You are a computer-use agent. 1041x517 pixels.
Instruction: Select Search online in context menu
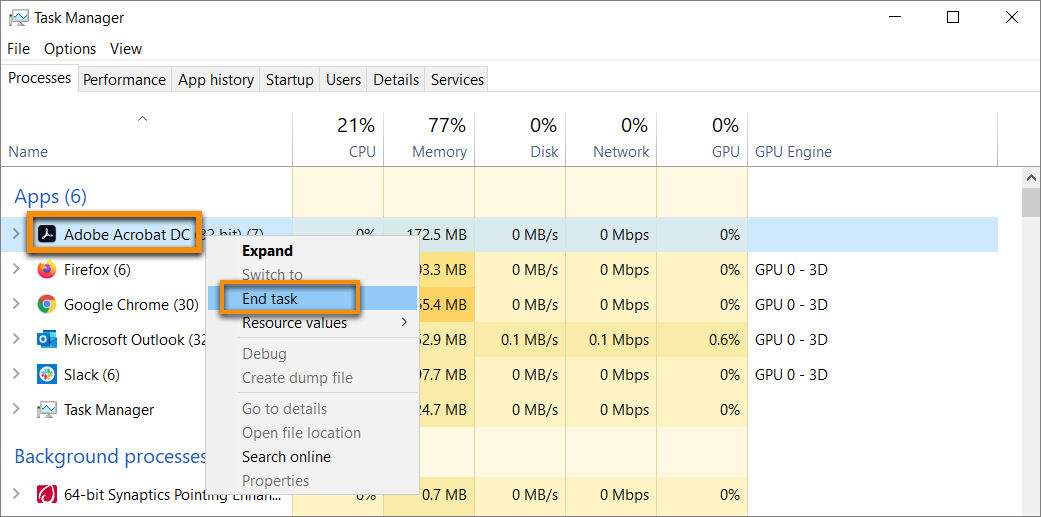(x=286, y=457)
